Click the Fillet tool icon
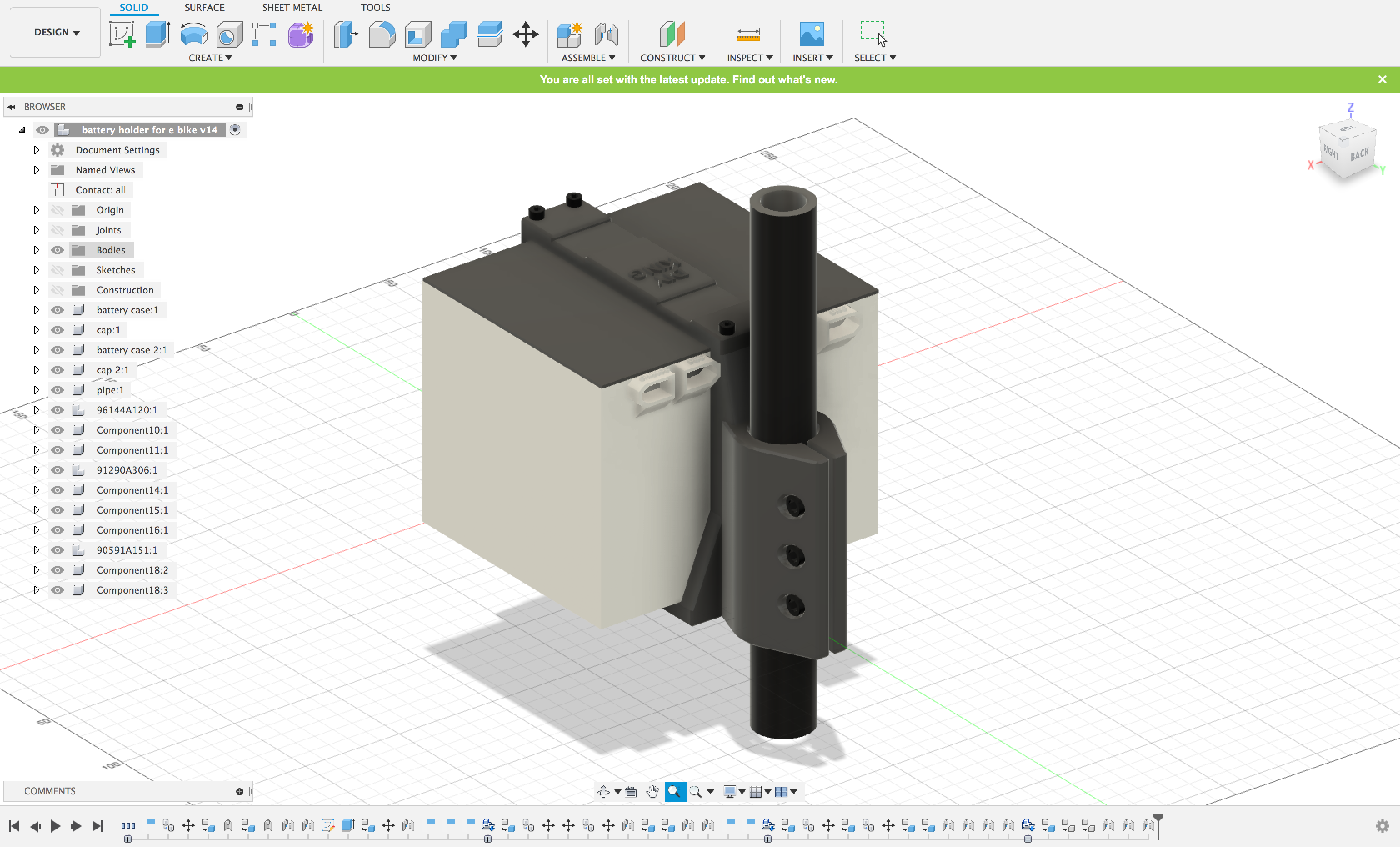The height and width of the screenshot is (847, 1400). (382, 34)
